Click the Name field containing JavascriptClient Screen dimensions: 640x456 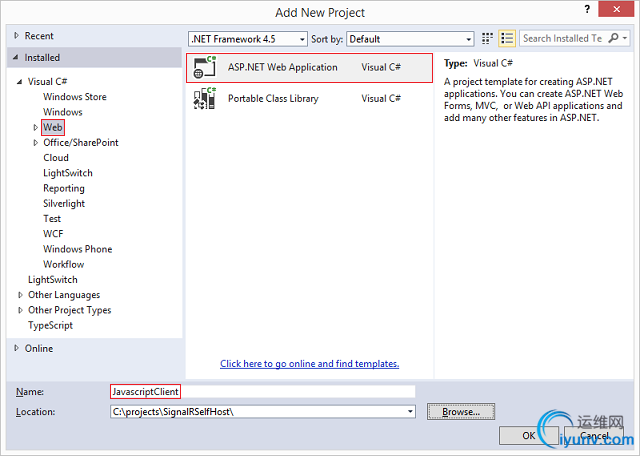(x=262, y=391)
